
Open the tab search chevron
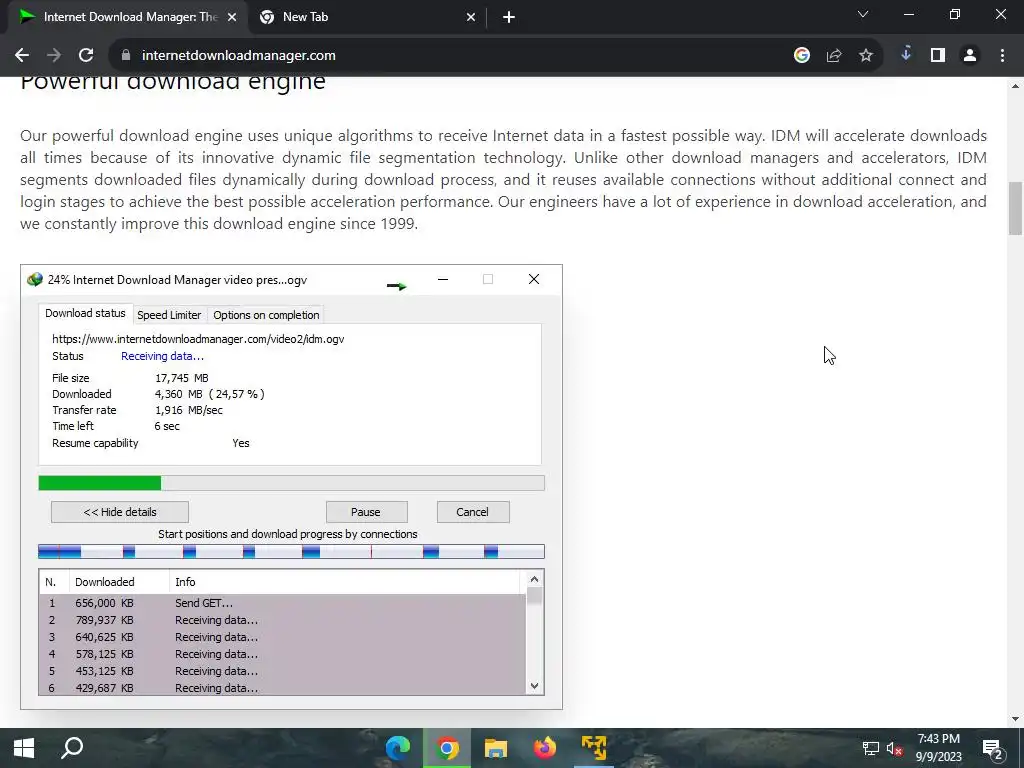click(x=863, y=14)
